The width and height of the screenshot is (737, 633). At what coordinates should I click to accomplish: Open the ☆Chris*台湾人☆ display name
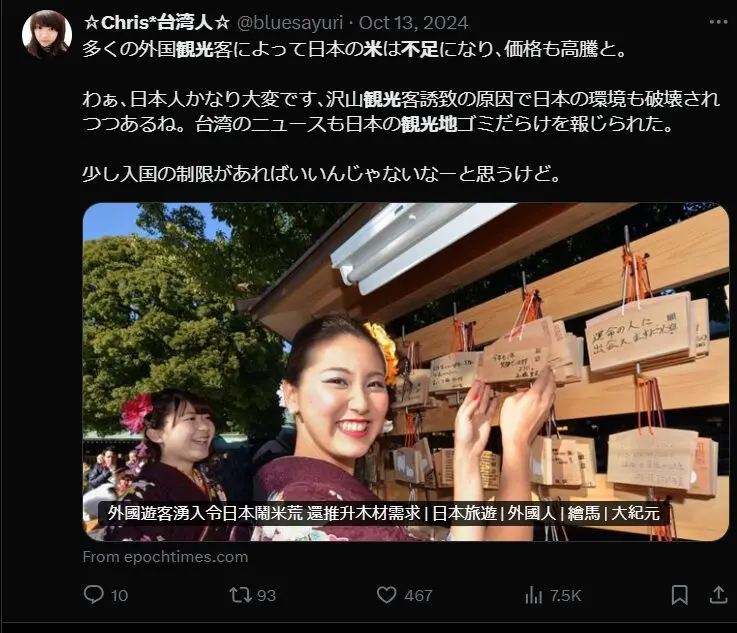pyautogui.click(x=157, y=23)
